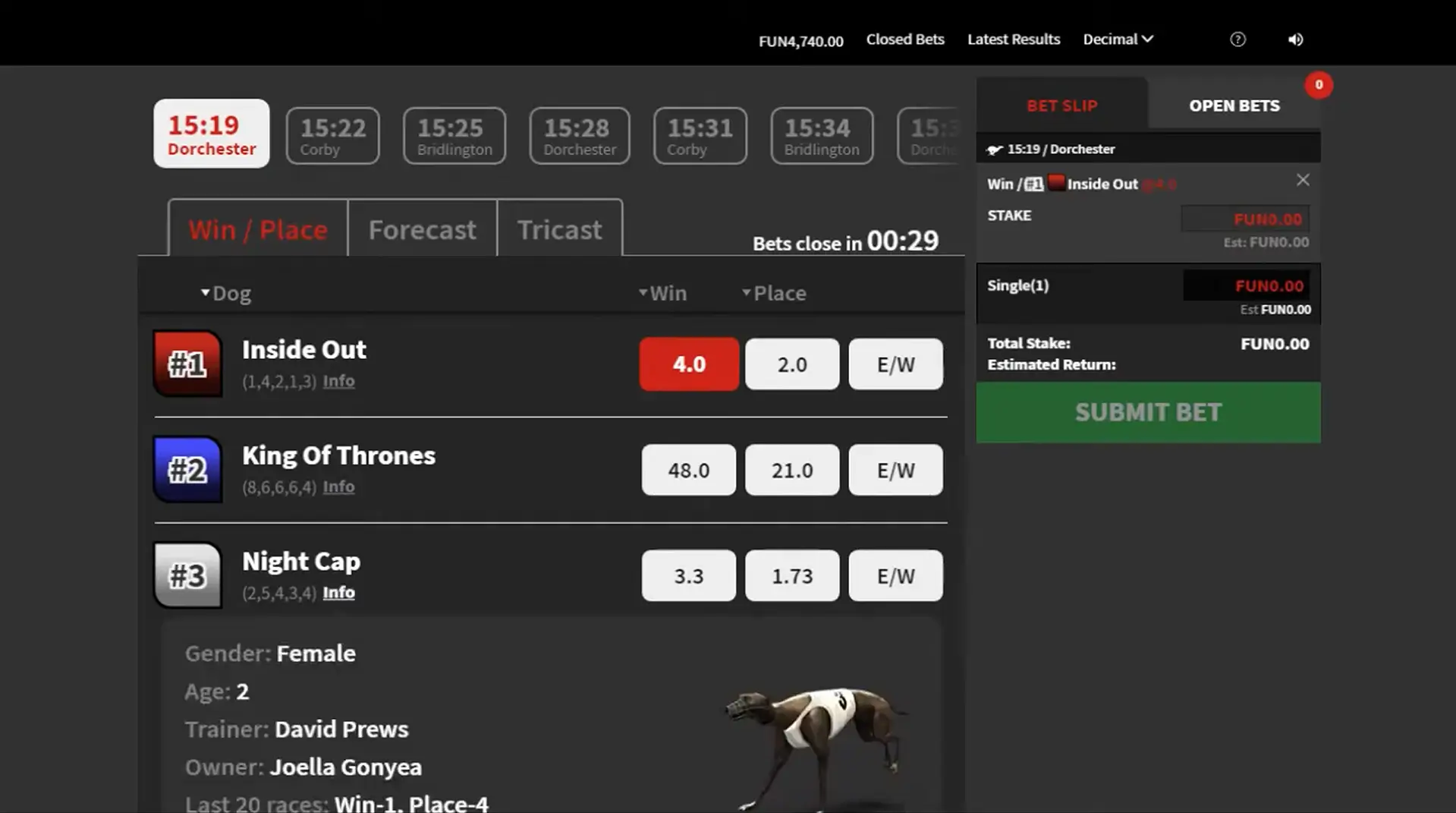This screenshot has width=1456, height=813.
Task: Click the #1 red trap icon for Inside Out
Action: (187, 364)
